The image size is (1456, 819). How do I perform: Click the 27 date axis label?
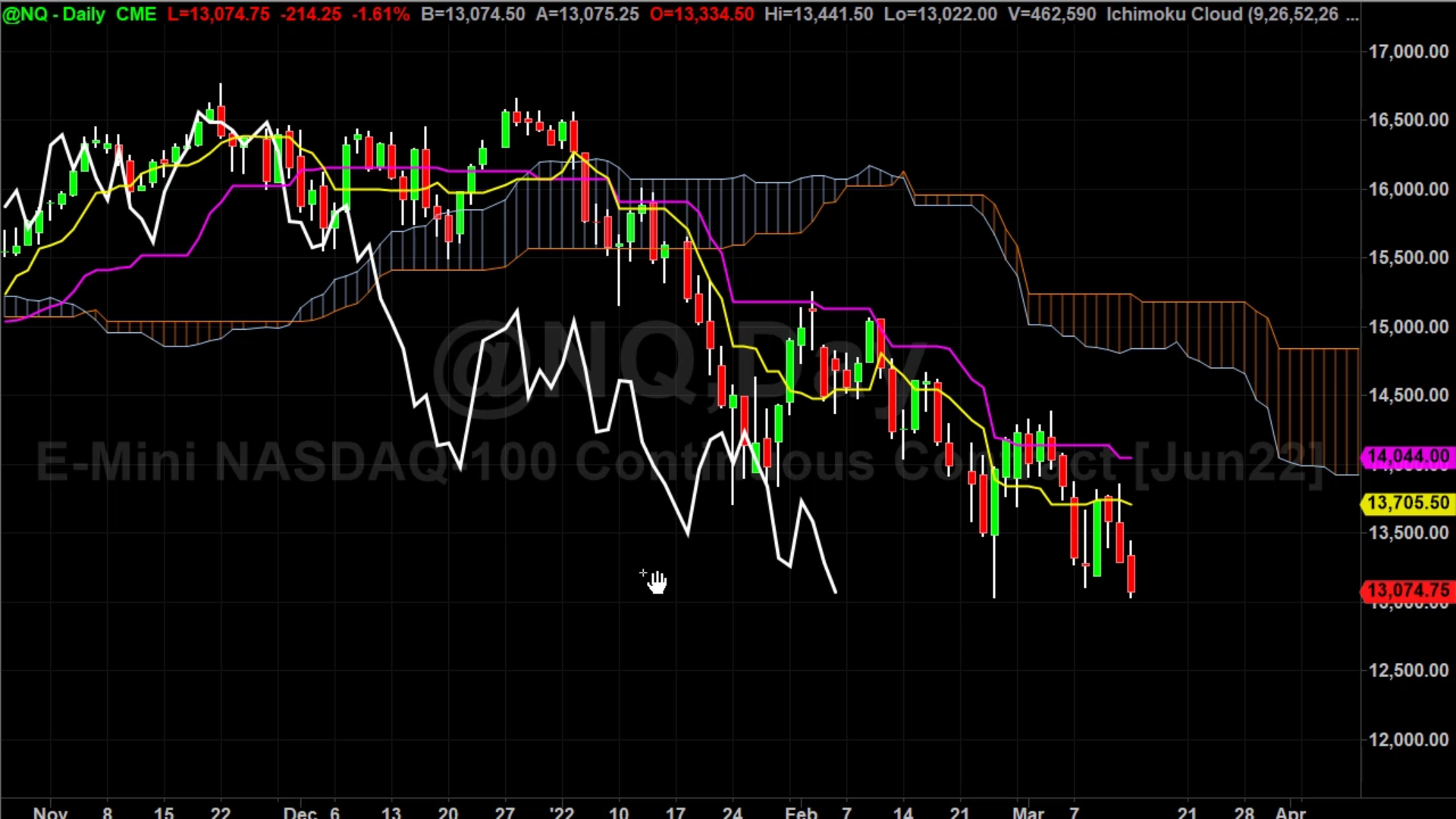[505, 812]
